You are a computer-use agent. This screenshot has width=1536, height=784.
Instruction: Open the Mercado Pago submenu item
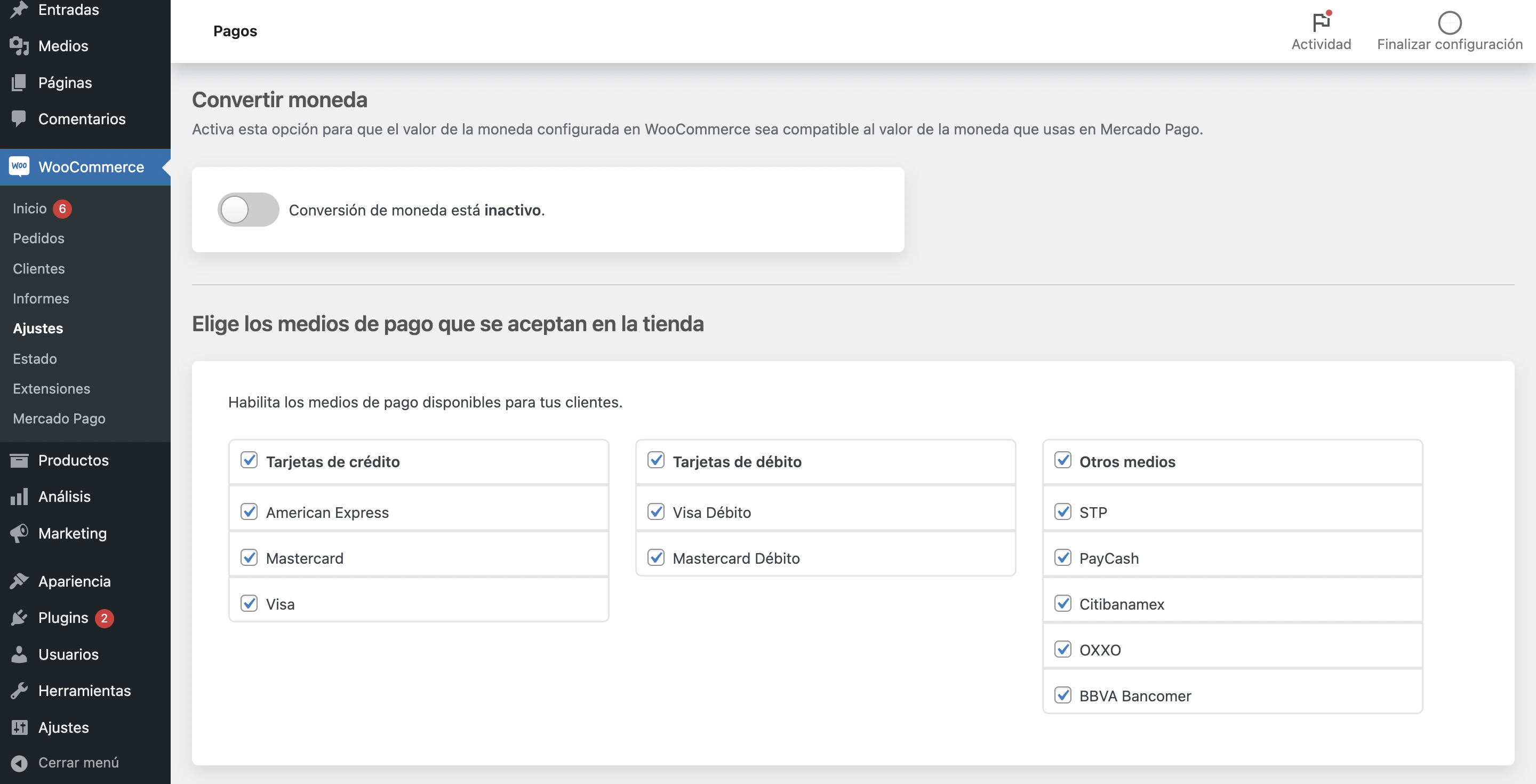(59, 419)
